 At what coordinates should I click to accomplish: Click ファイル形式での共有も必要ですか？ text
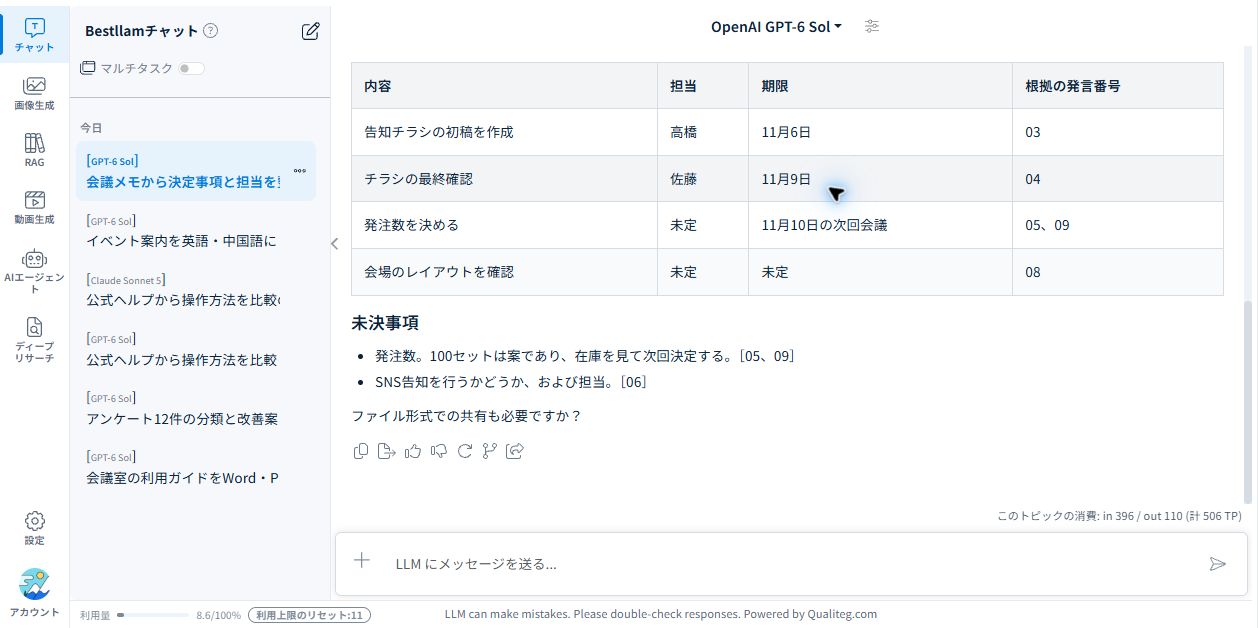pyautogui.click(x=466, y=415)
